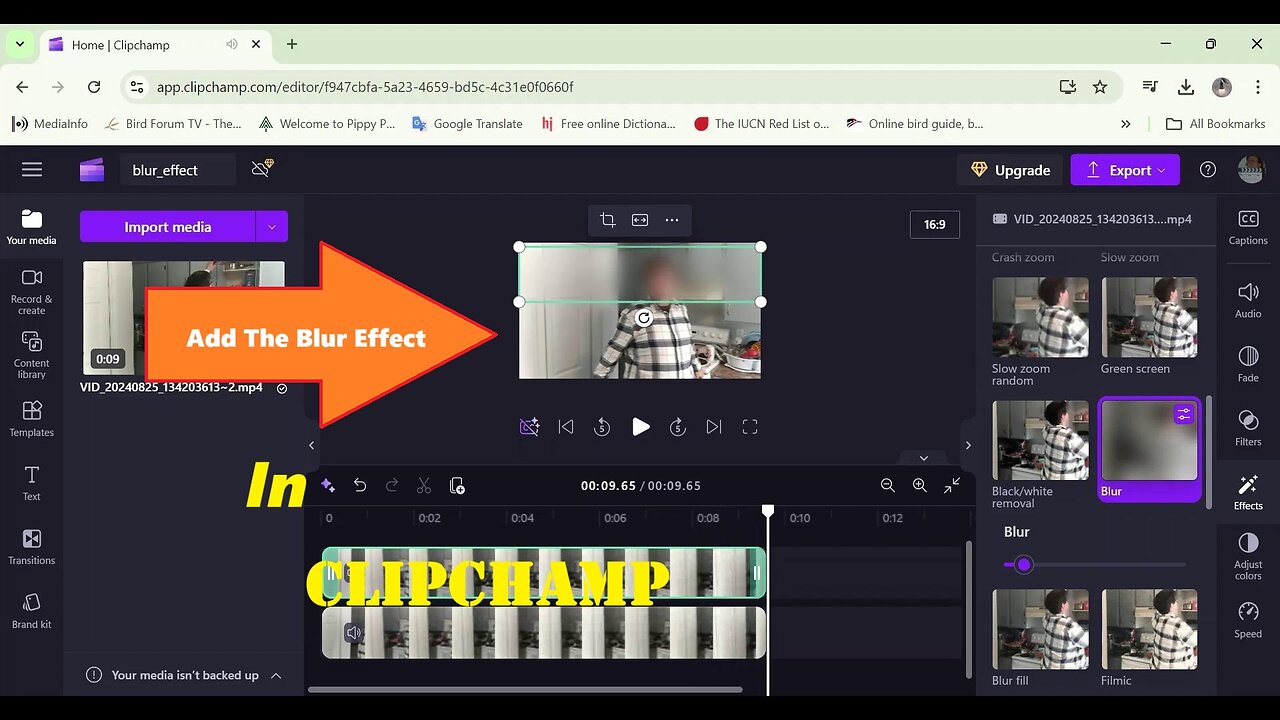Select the Filmic effect
This screenshot has height=720, width=1280.
pos(1150,638)
